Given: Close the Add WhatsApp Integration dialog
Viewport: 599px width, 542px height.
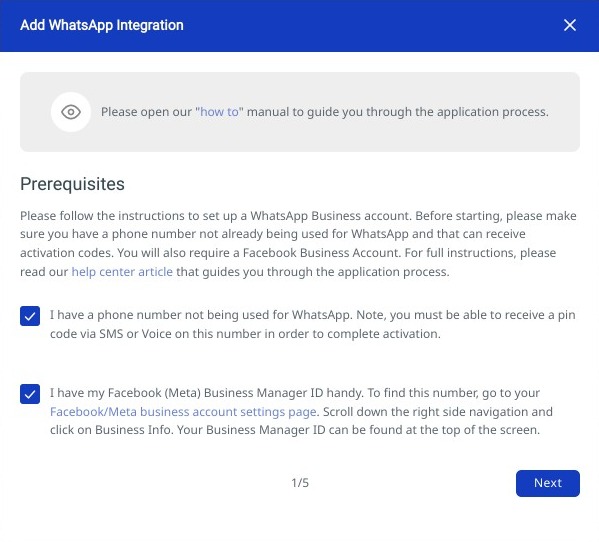Looking at the screenshot, I should point(570,25).
